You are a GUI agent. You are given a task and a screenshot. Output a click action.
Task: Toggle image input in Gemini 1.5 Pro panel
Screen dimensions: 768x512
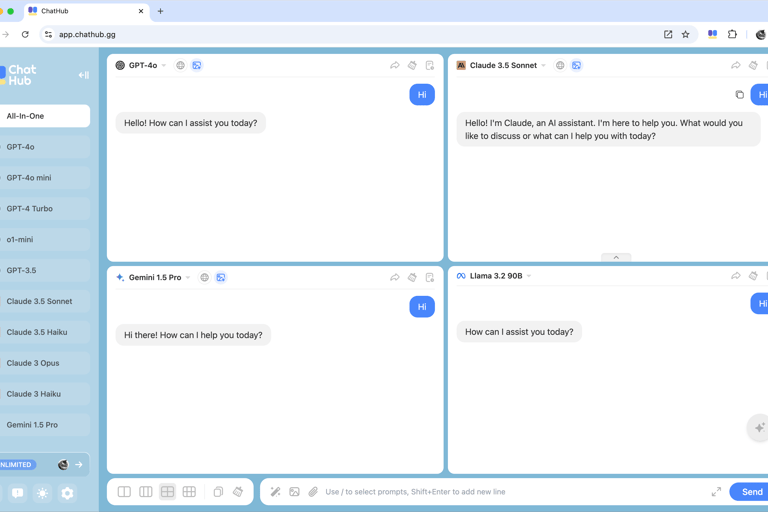coord(221,277)
